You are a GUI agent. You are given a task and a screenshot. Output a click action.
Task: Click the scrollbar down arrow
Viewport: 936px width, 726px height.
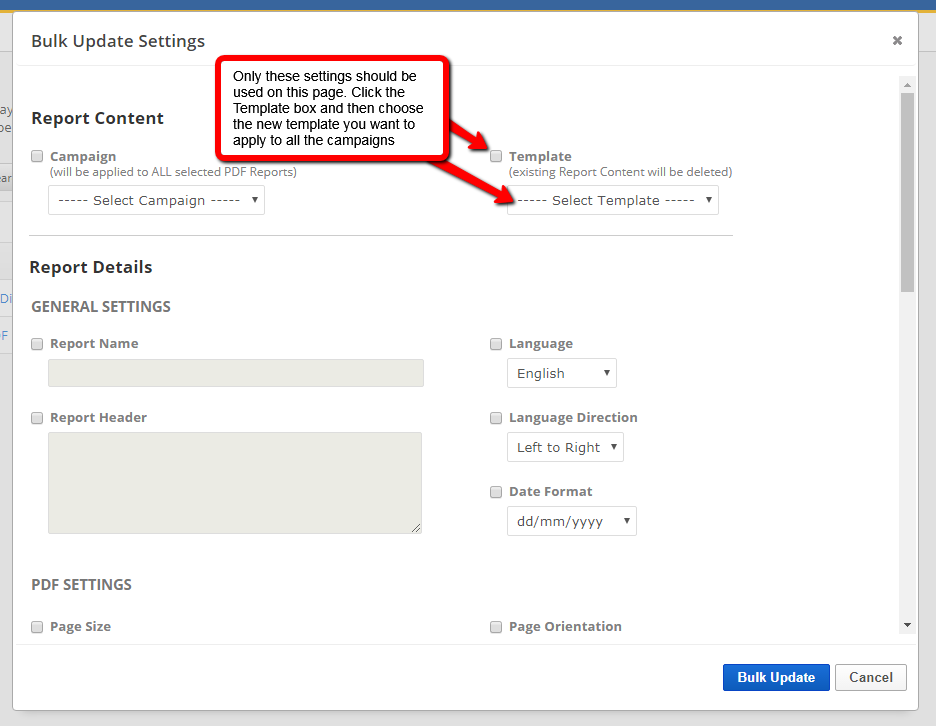pos(907,625)
